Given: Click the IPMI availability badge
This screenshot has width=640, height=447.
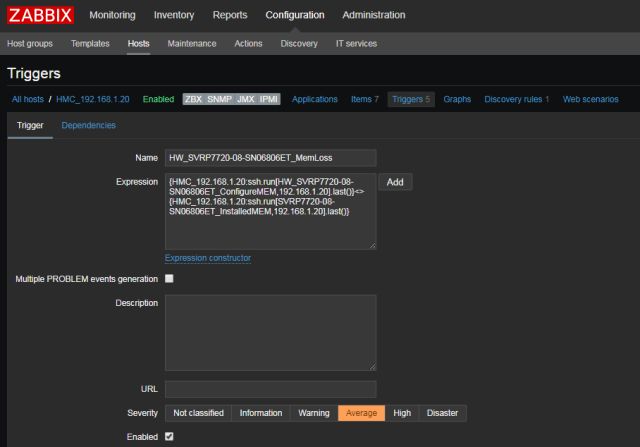Looking at the screenshot, I should 269,99.
